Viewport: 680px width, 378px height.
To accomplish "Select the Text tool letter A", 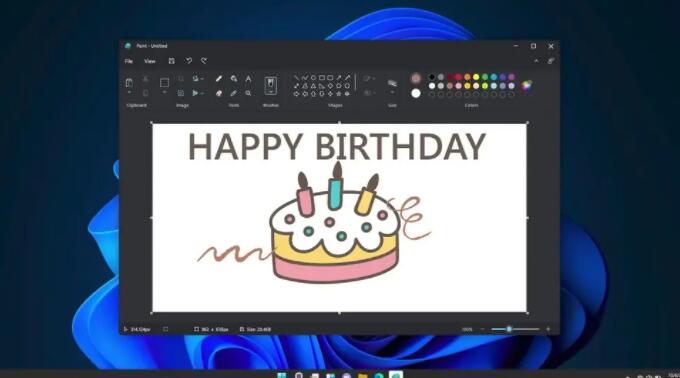I will 248,78.
